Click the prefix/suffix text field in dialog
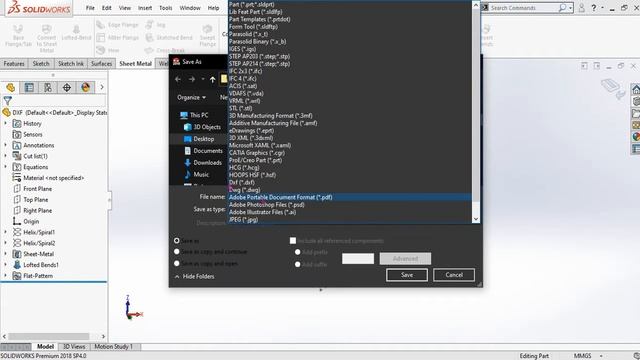Screen dimensions: 640x360 tap(358, 259)
